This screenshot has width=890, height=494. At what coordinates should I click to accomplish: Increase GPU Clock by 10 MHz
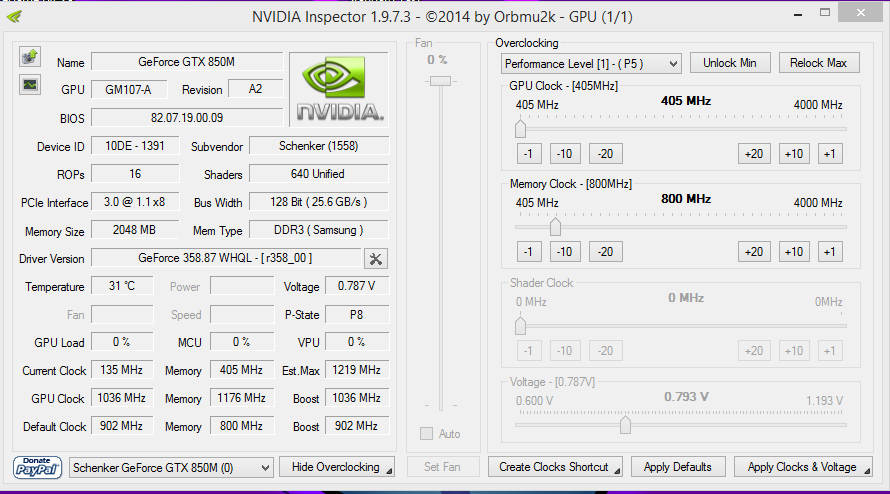(794, 154)
